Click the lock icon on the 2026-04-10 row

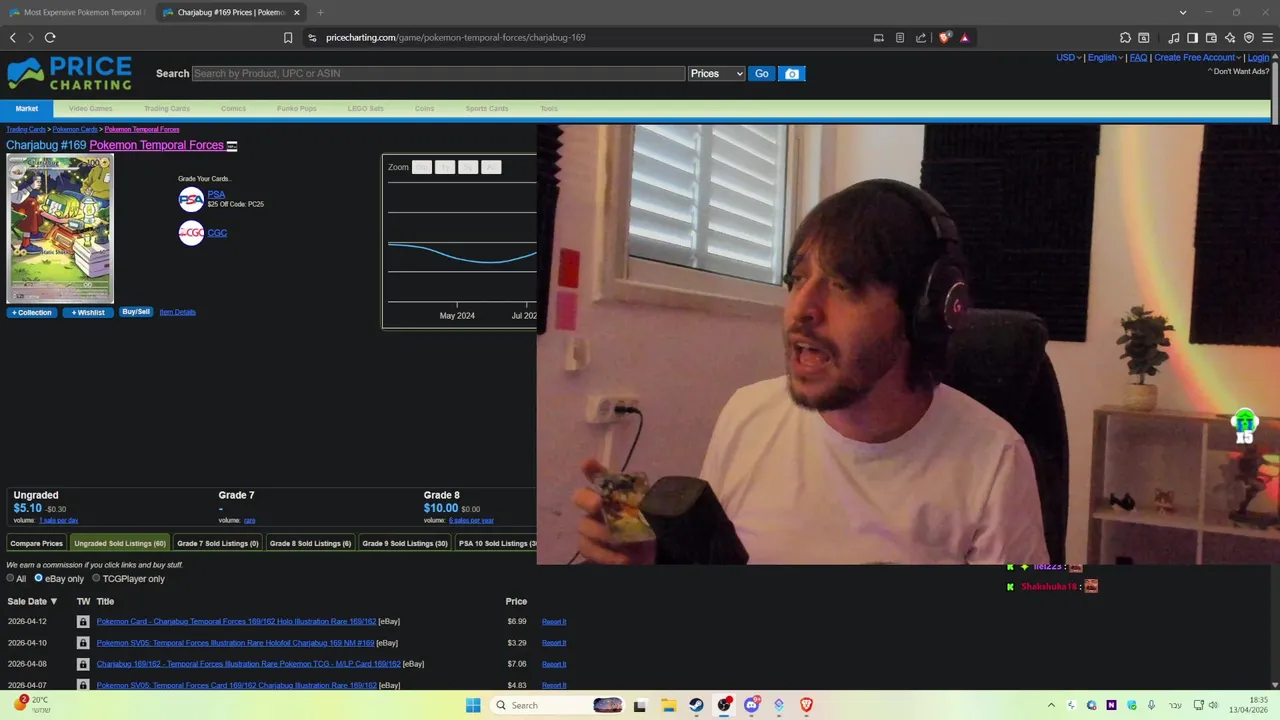pyautogui.click(x=83, y=643)
